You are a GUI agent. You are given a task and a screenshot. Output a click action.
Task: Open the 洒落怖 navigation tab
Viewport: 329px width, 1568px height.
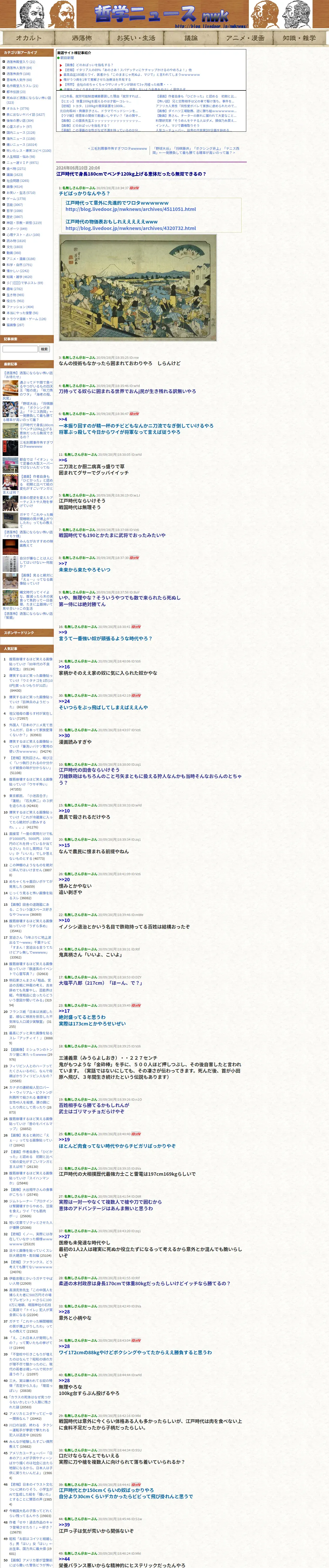[x=81, y=38]
